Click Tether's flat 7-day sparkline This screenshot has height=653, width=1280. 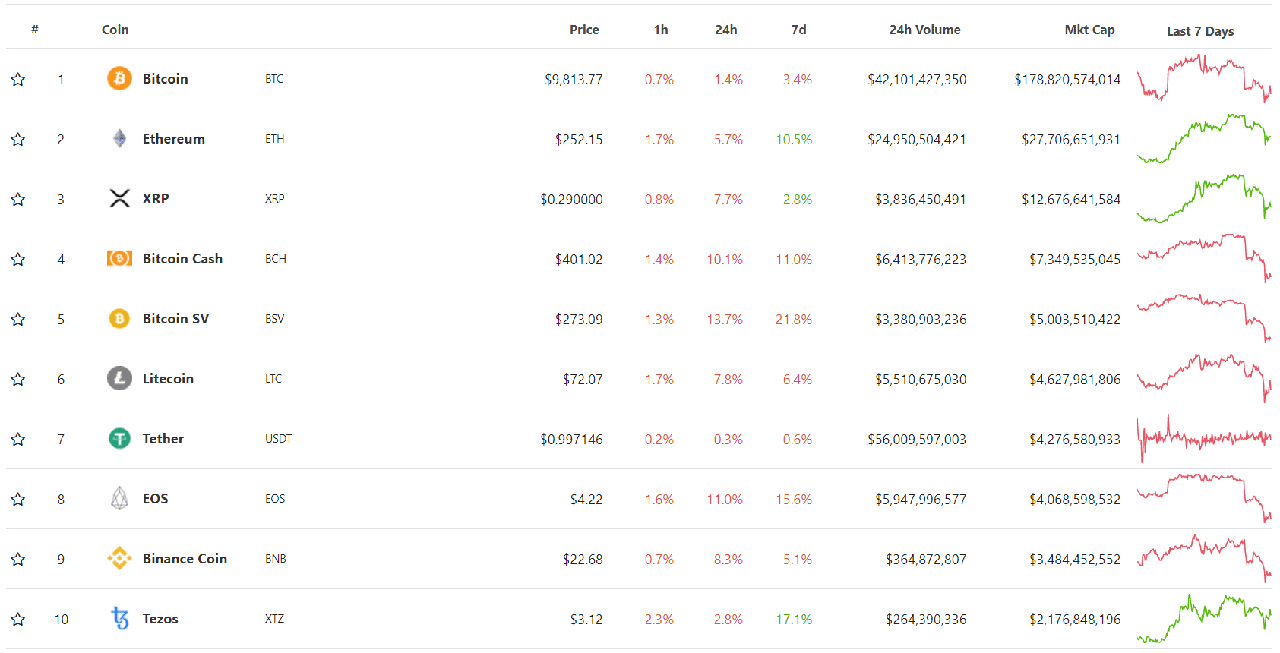pyautogui.click(x=1204, y=439)
